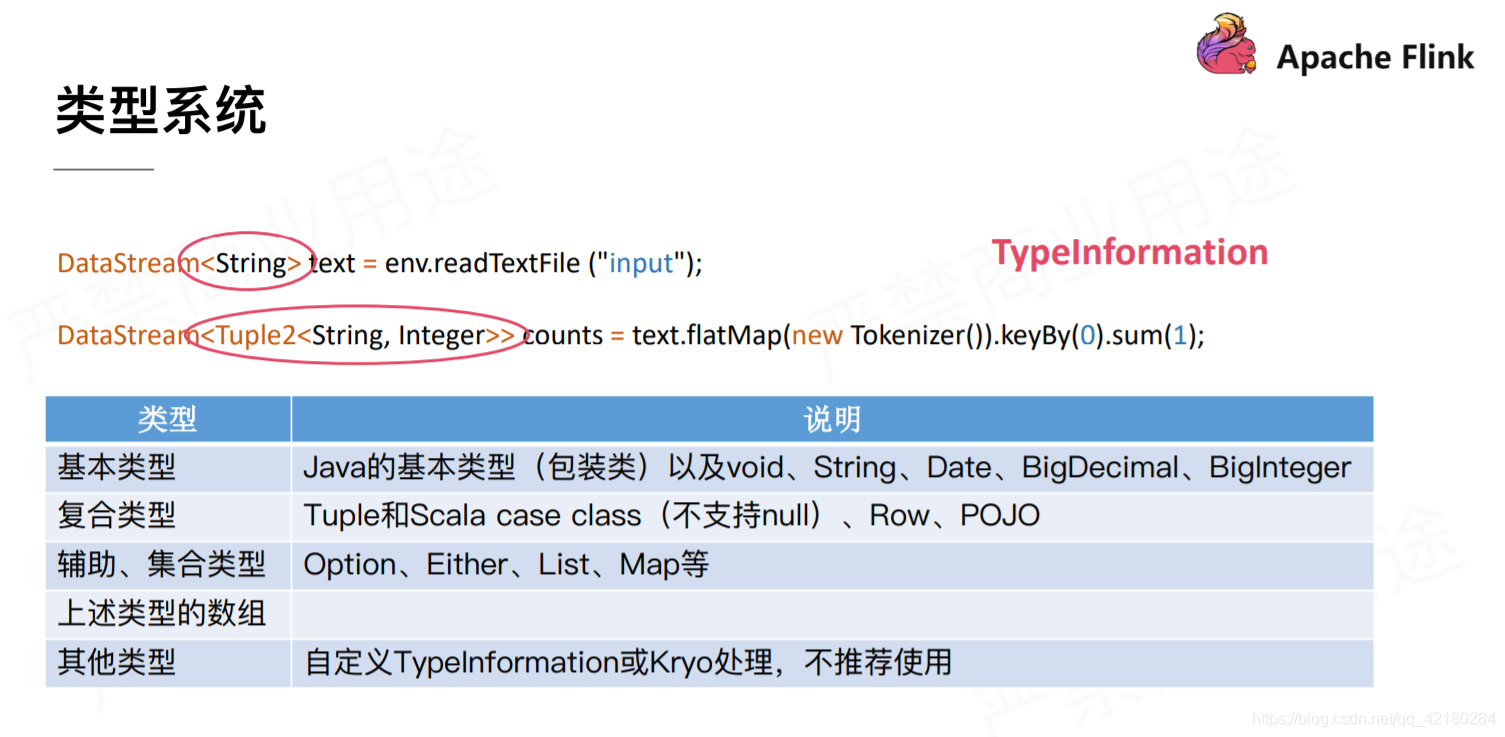Click the "input" string literal
The height and width of the screenshot is (737, 1505).
pyautogui.click(x=642, y=264)
